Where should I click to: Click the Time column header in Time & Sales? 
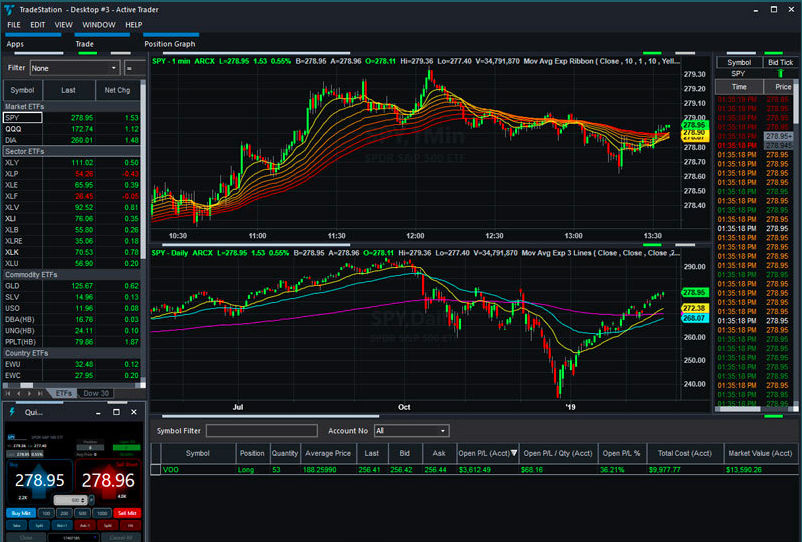[x=739, y=87]
